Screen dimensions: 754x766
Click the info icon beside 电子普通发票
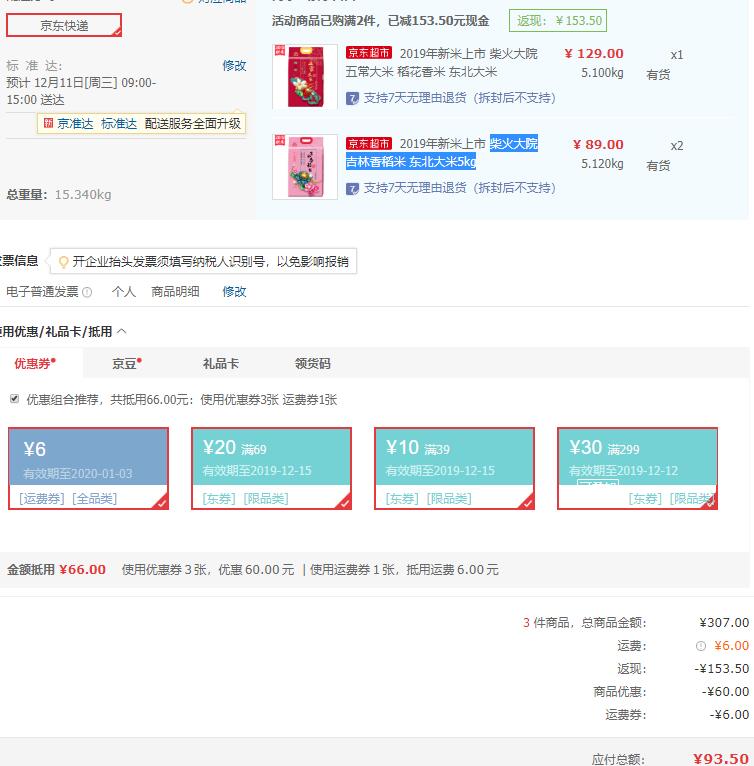coord(87,292)
